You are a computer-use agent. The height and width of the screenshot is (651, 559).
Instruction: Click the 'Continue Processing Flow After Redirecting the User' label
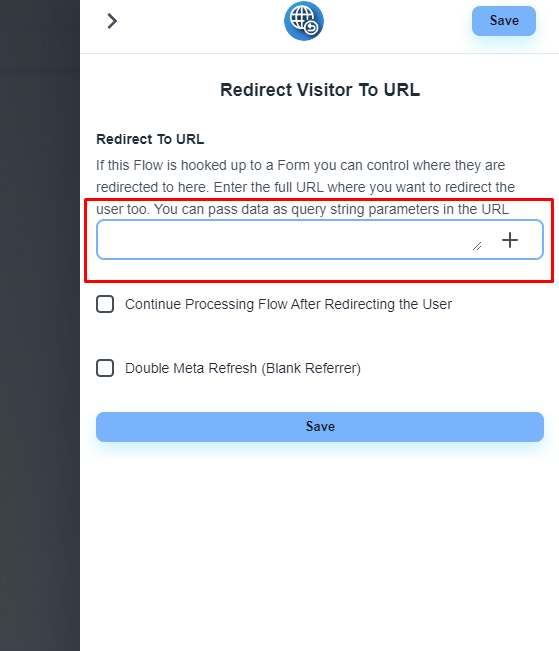coord(288,304)
